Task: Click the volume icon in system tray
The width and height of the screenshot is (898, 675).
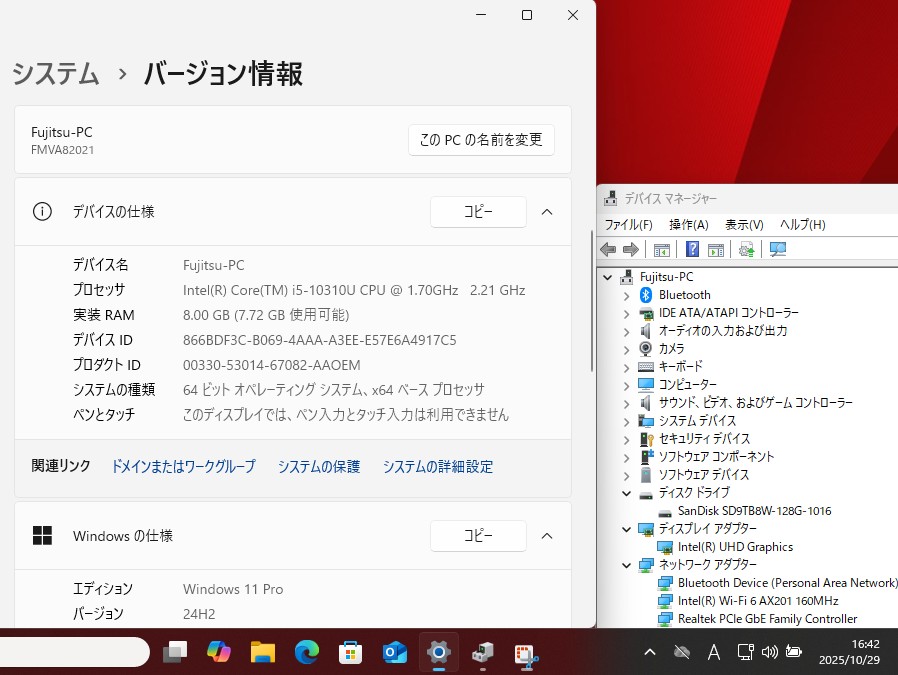Action: tap(769, 652)
